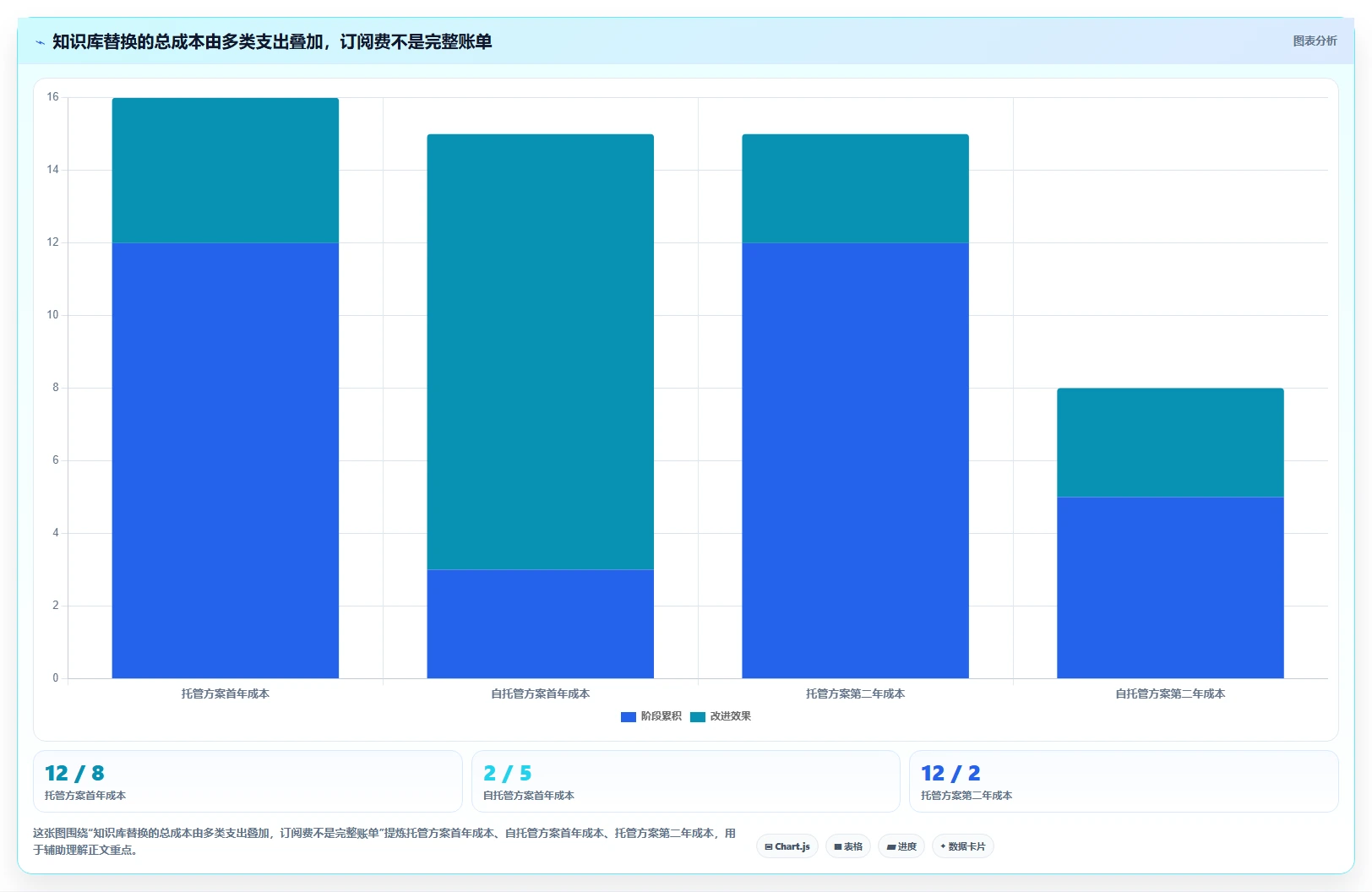Click the y-axis value 10
The height and width of the screenshot is (892, 1372).
(53, 315)
